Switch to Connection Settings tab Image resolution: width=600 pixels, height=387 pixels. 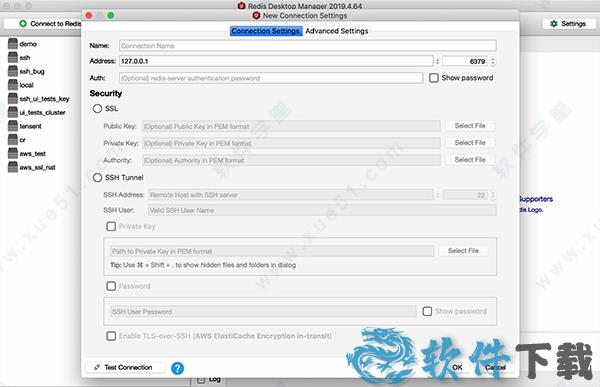coord(266,31)
